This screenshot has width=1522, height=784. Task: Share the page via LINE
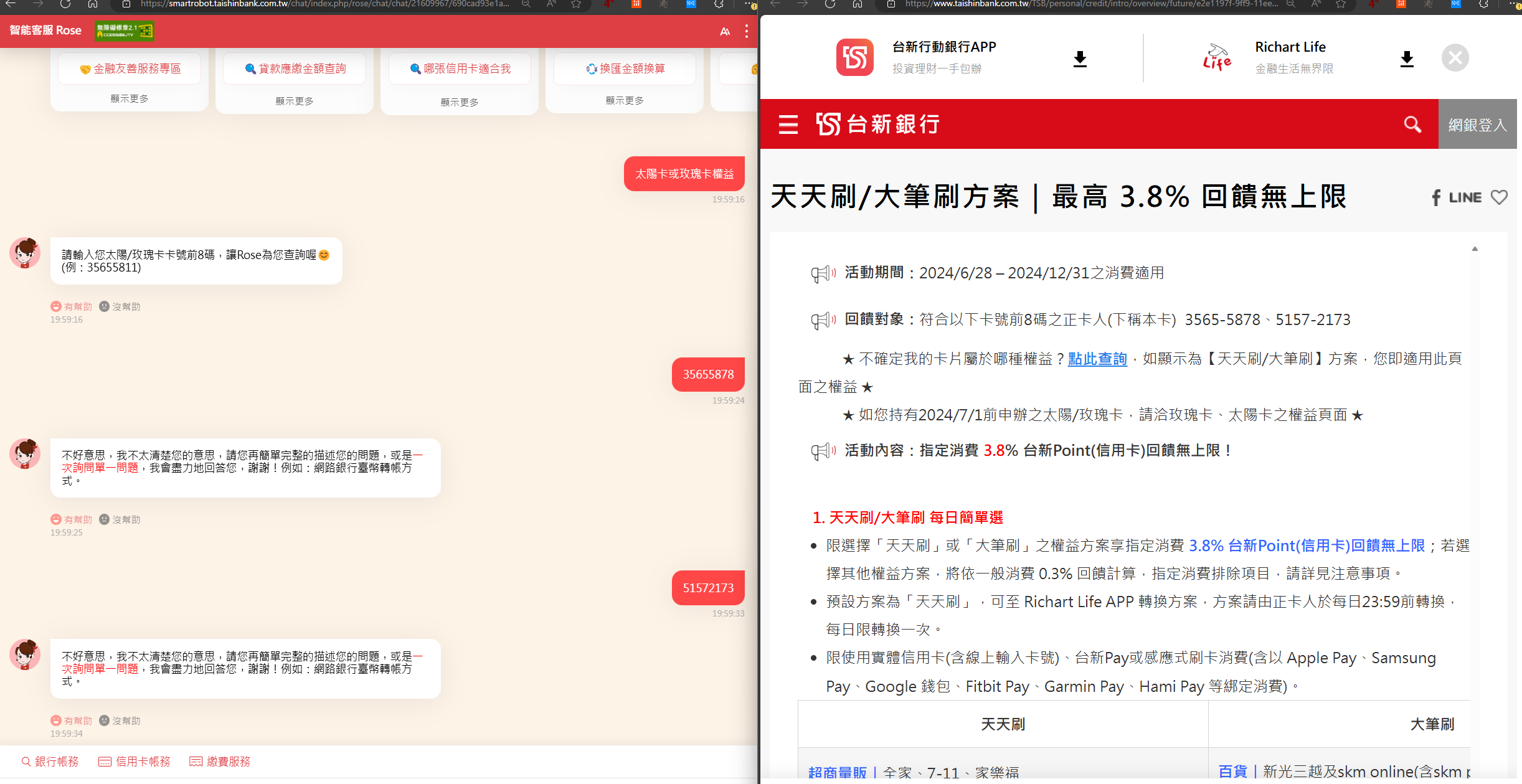[x=1465, y=197]
